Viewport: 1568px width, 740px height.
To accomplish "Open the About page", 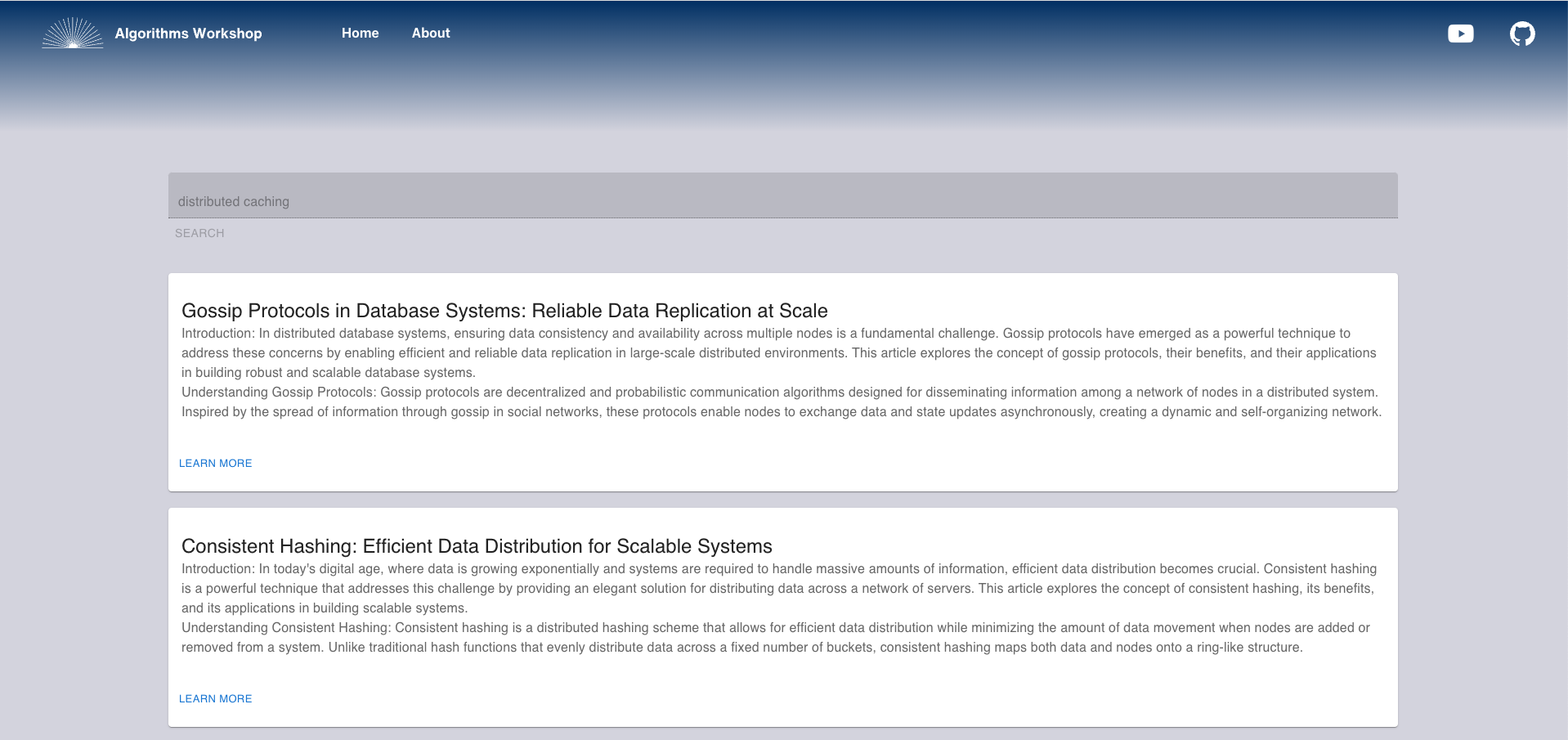I will [x=431, y=33].
